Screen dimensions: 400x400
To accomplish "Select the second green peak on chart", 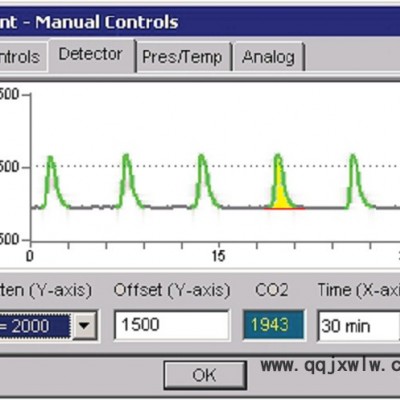I will pyautogui.click(x=127, y=181).
